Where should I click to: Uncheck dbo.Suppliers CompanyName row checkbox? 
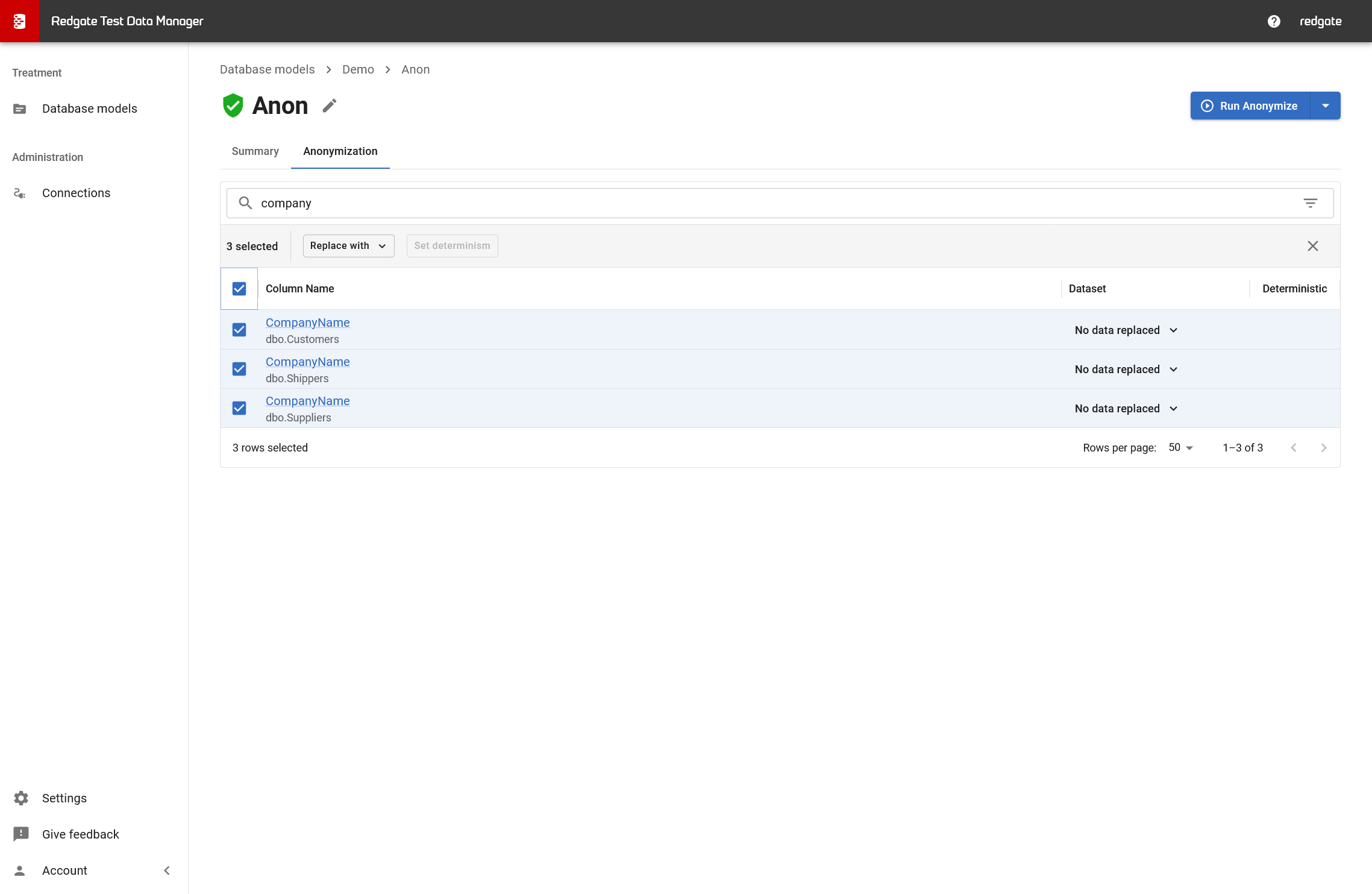239,408
